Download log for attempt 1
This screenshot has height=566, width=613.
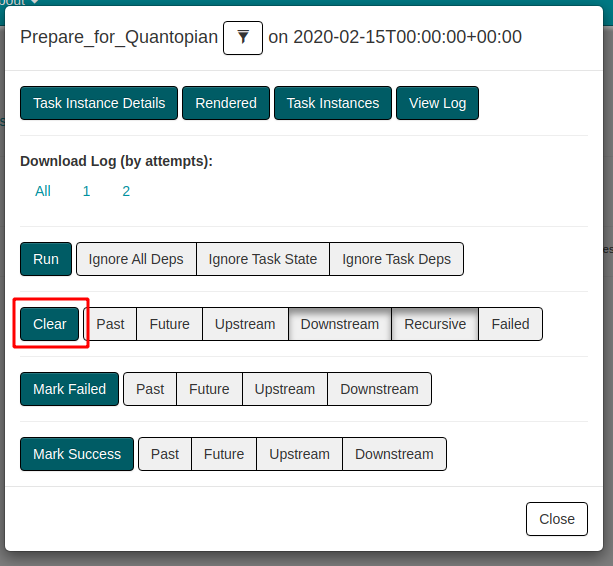coord(86,191)
